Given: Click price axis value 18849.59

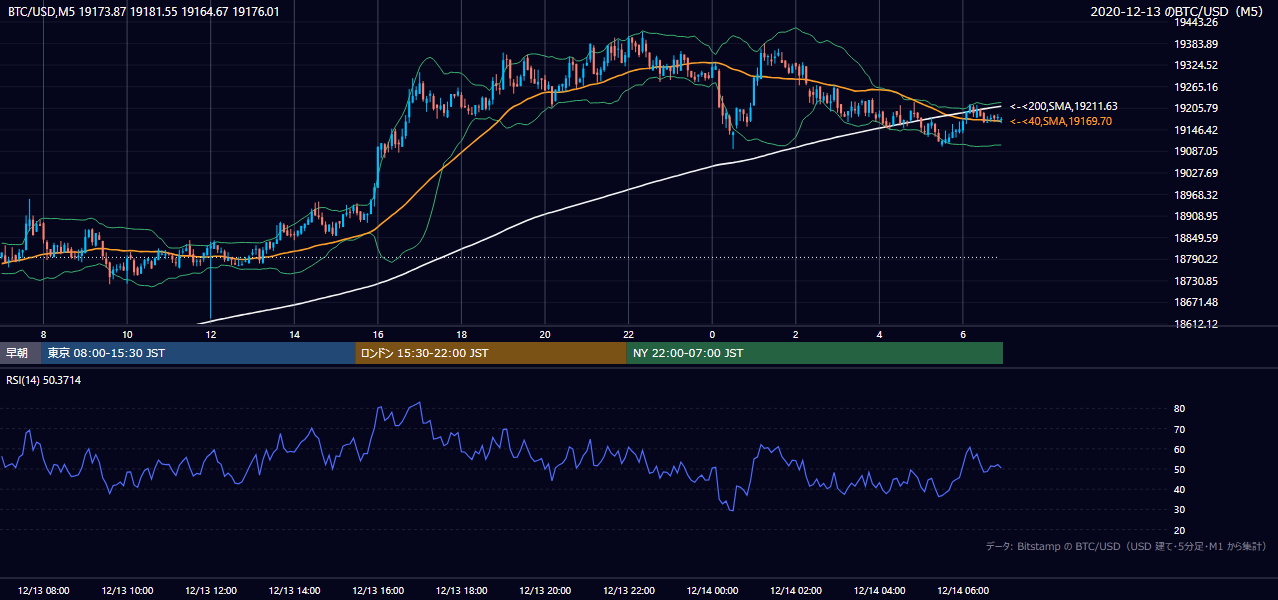Looking at the screenshot, I should [1196, 238].
